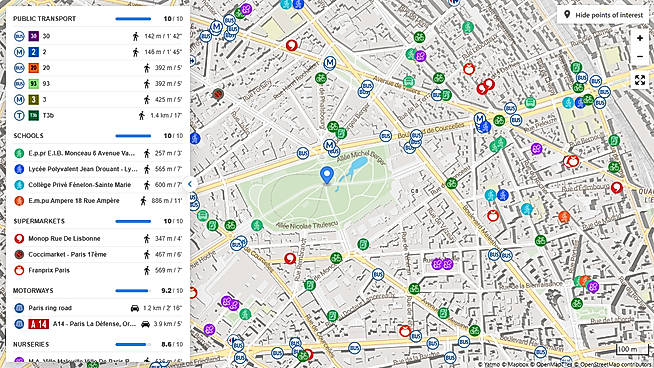
Task: Click the 'A14 - Paris La Défense' entry text
Action: coord(94,324)
